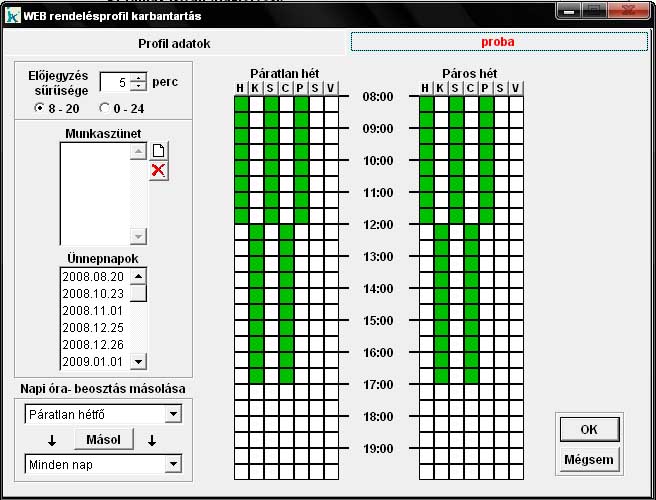This screenshot has height=500, width=656.
Task: Click the application icon in title bar
Action: pos(13,14)
